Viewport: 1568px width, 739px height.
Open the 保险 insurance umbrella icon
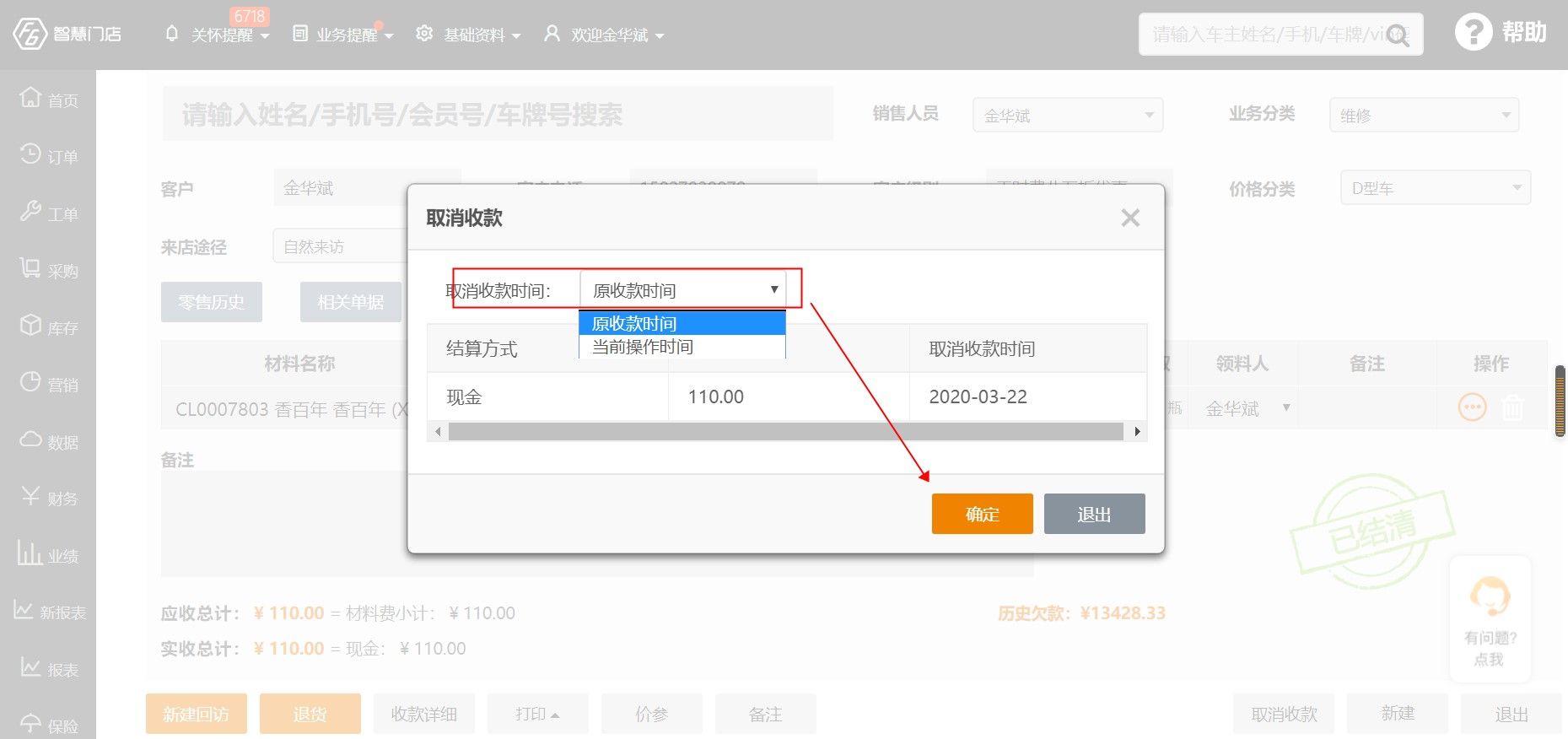[30, 724]
